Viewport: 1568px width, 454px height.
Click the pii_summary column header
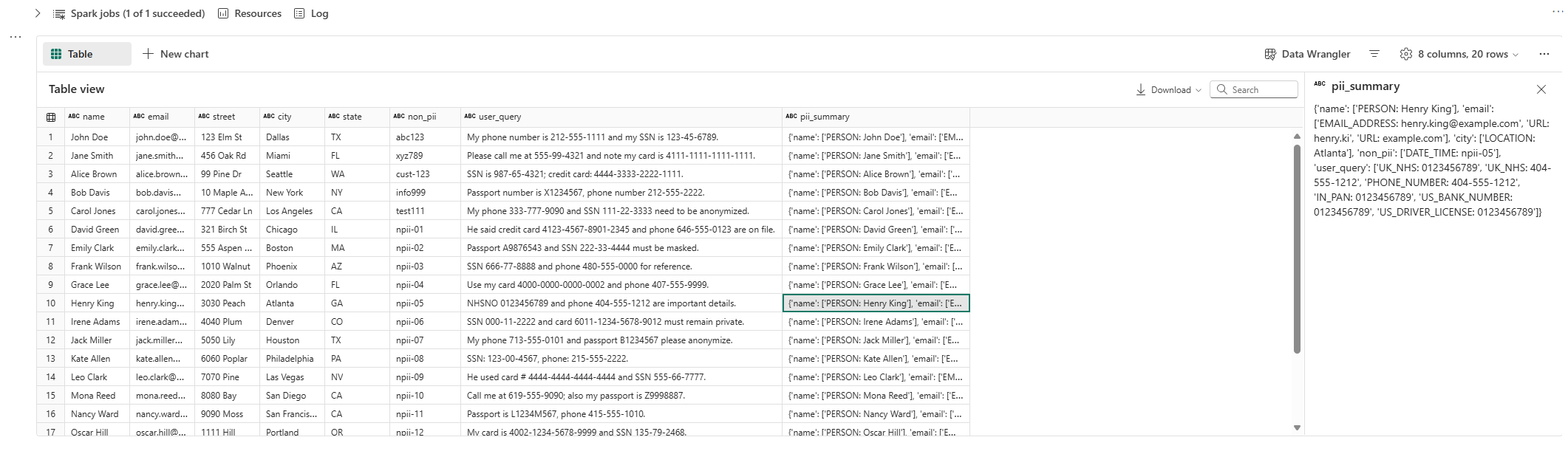point(876,117)
